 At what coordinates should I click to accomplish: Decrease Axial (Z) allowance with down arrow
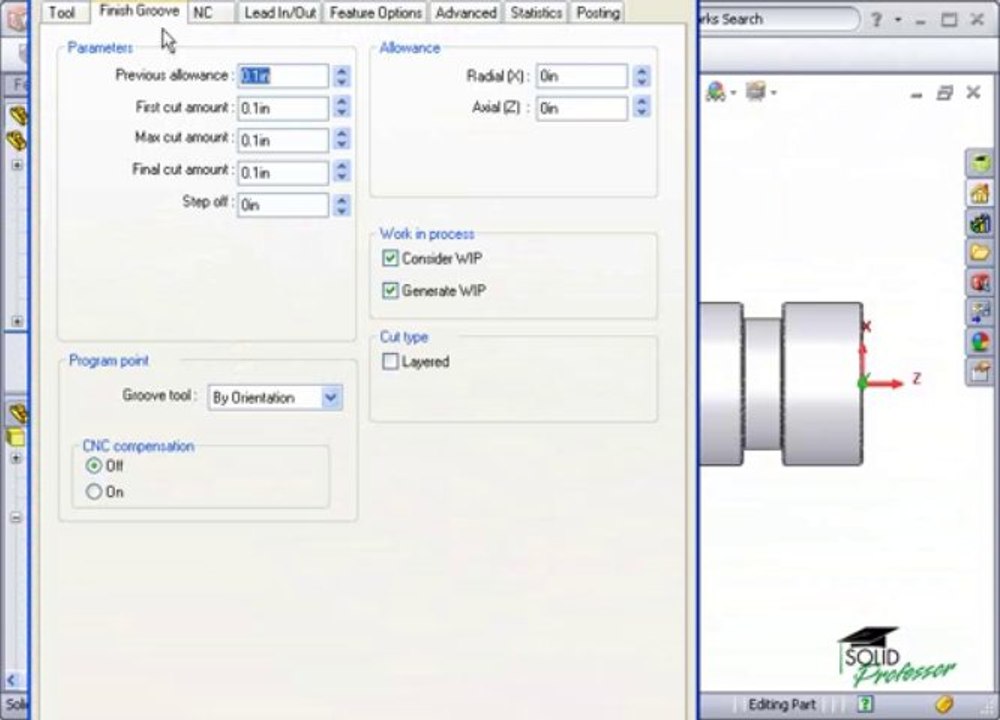(641, 113)
